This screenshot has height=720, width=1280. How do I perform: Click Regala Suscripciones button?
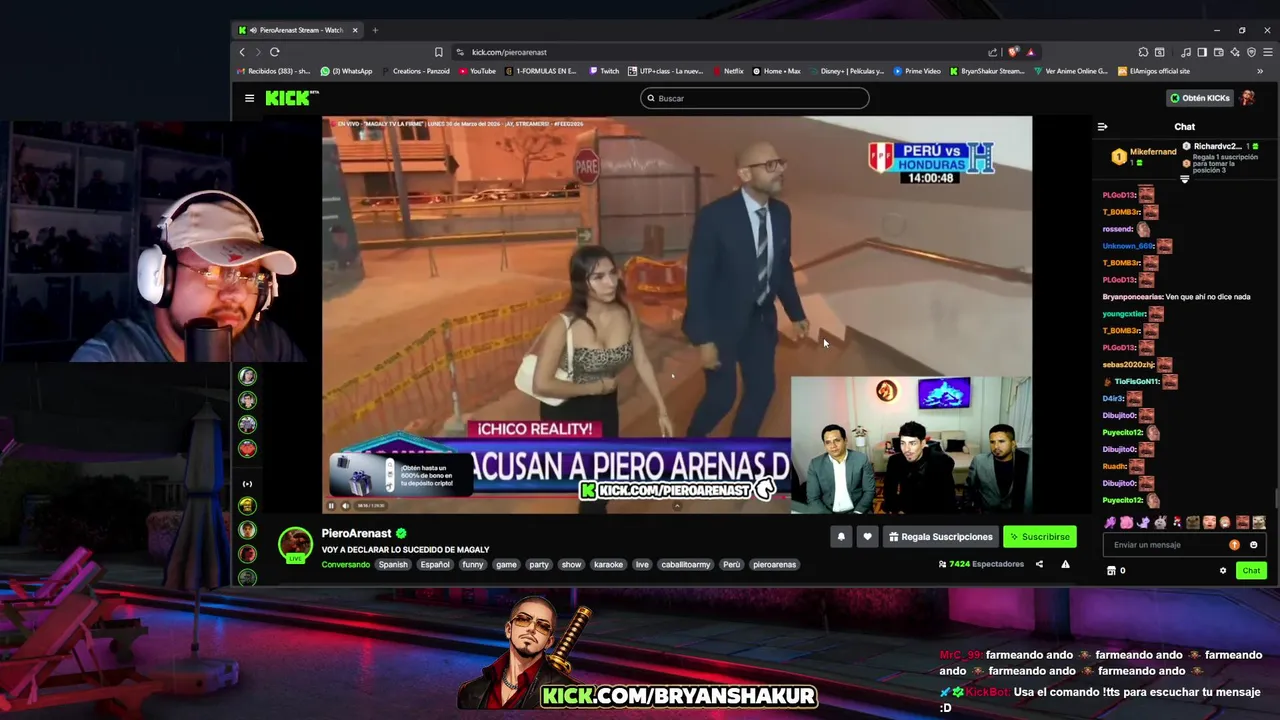click(941, 537)
